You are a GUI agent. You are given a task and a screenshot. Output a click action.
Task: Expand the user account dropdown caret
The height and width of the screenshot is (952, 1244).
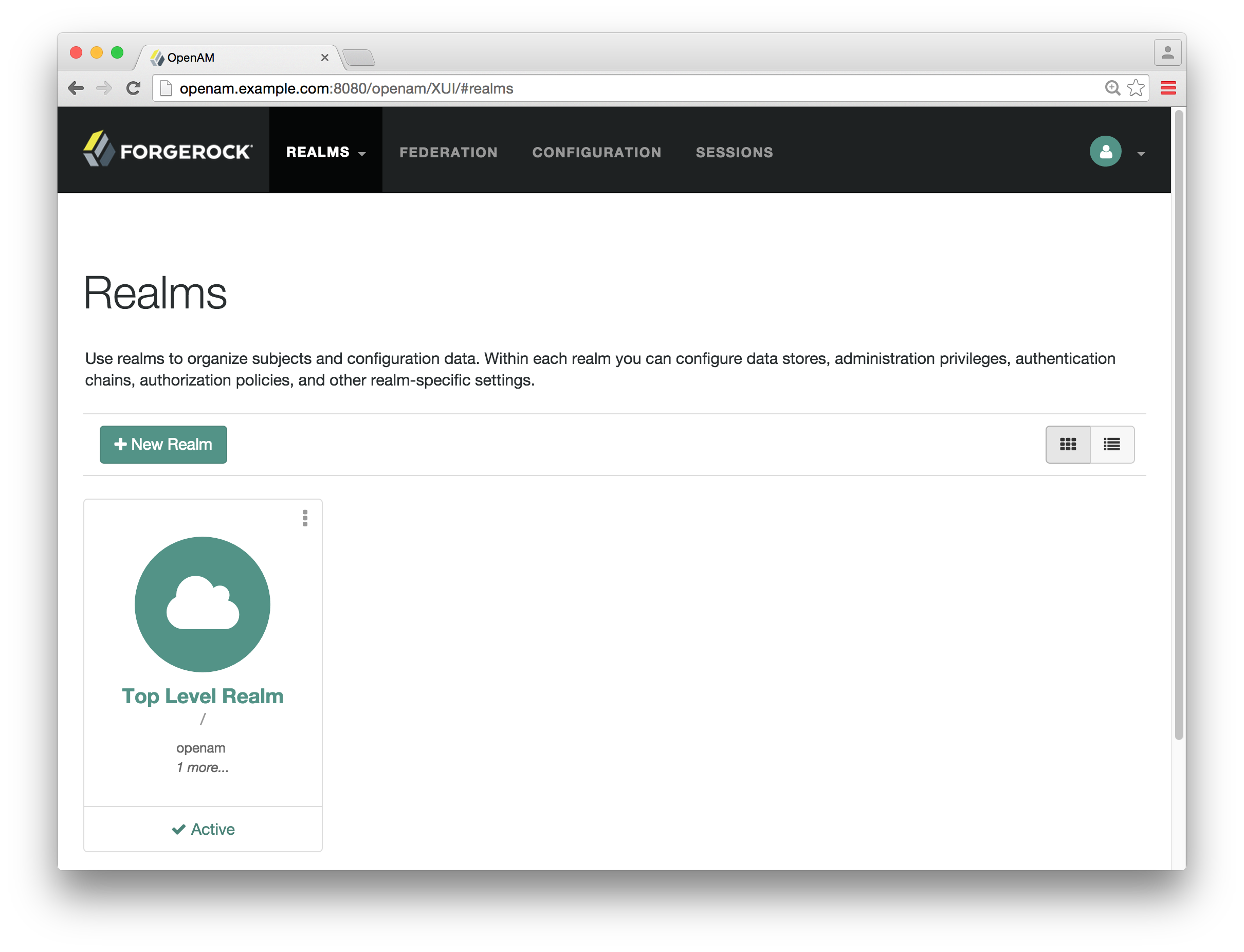[1141, 154]
